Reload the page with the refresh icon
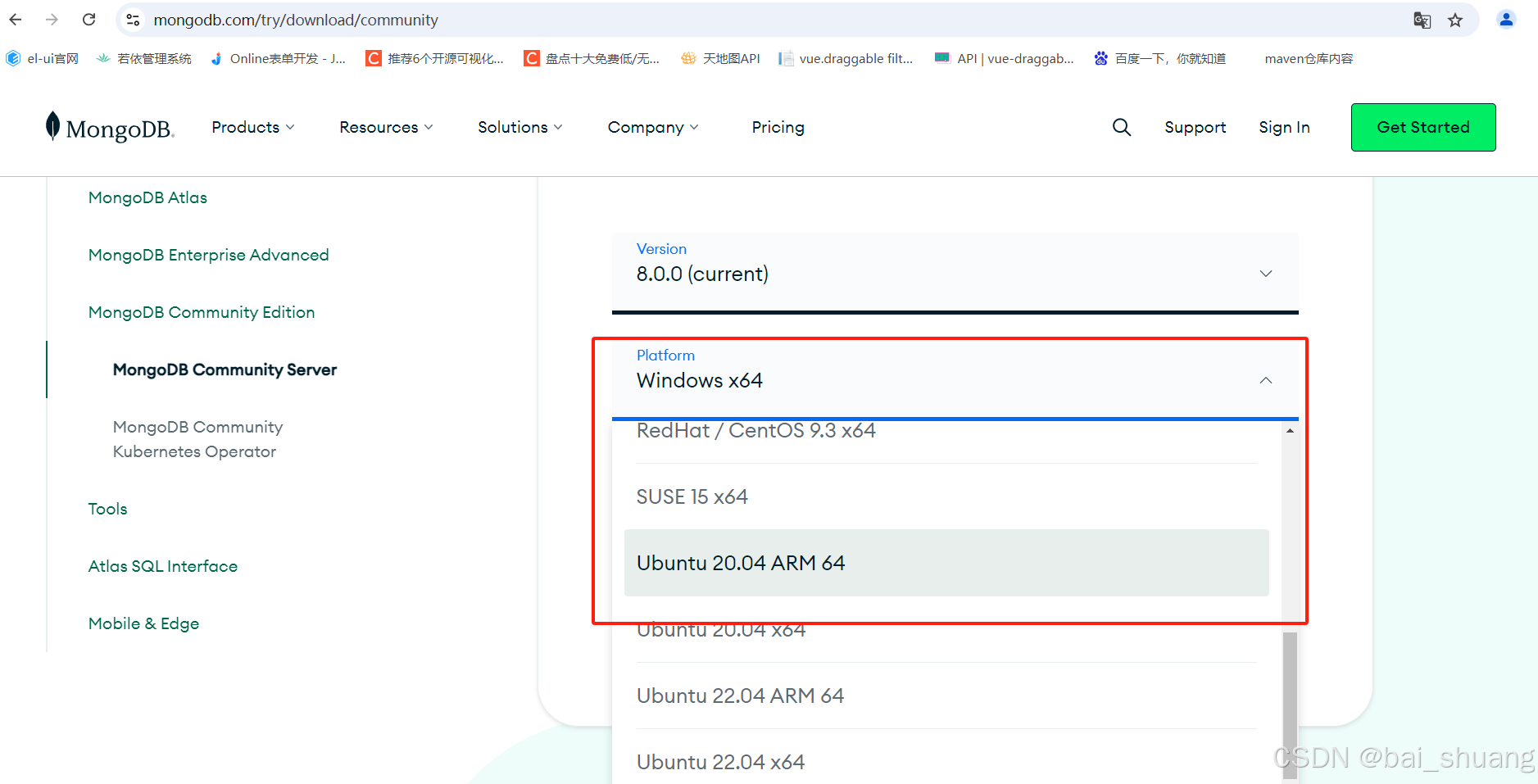1538x784 pixels. pyautogui.click(x=89, y=20)
